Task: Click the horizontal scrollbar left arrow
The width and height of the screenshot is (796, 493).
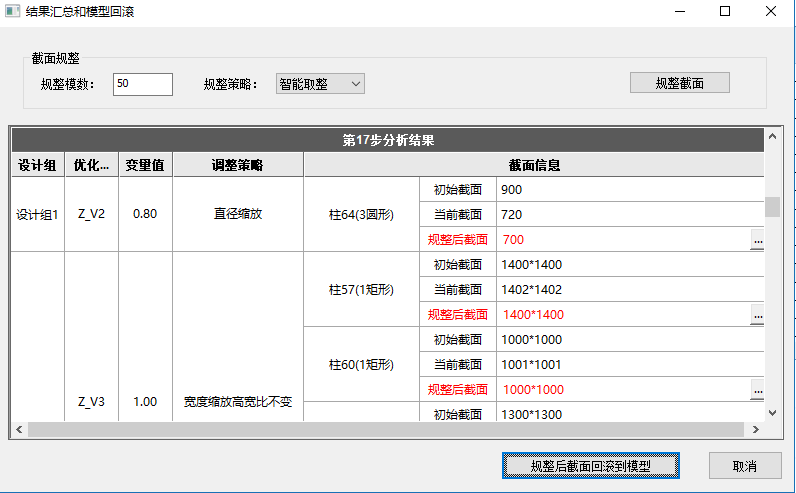Action: click(19, 429)
